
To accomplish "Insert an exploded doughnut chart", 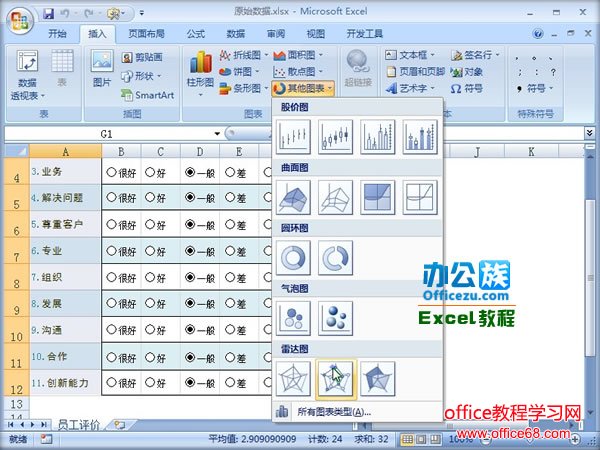I will tap(335, 258).
